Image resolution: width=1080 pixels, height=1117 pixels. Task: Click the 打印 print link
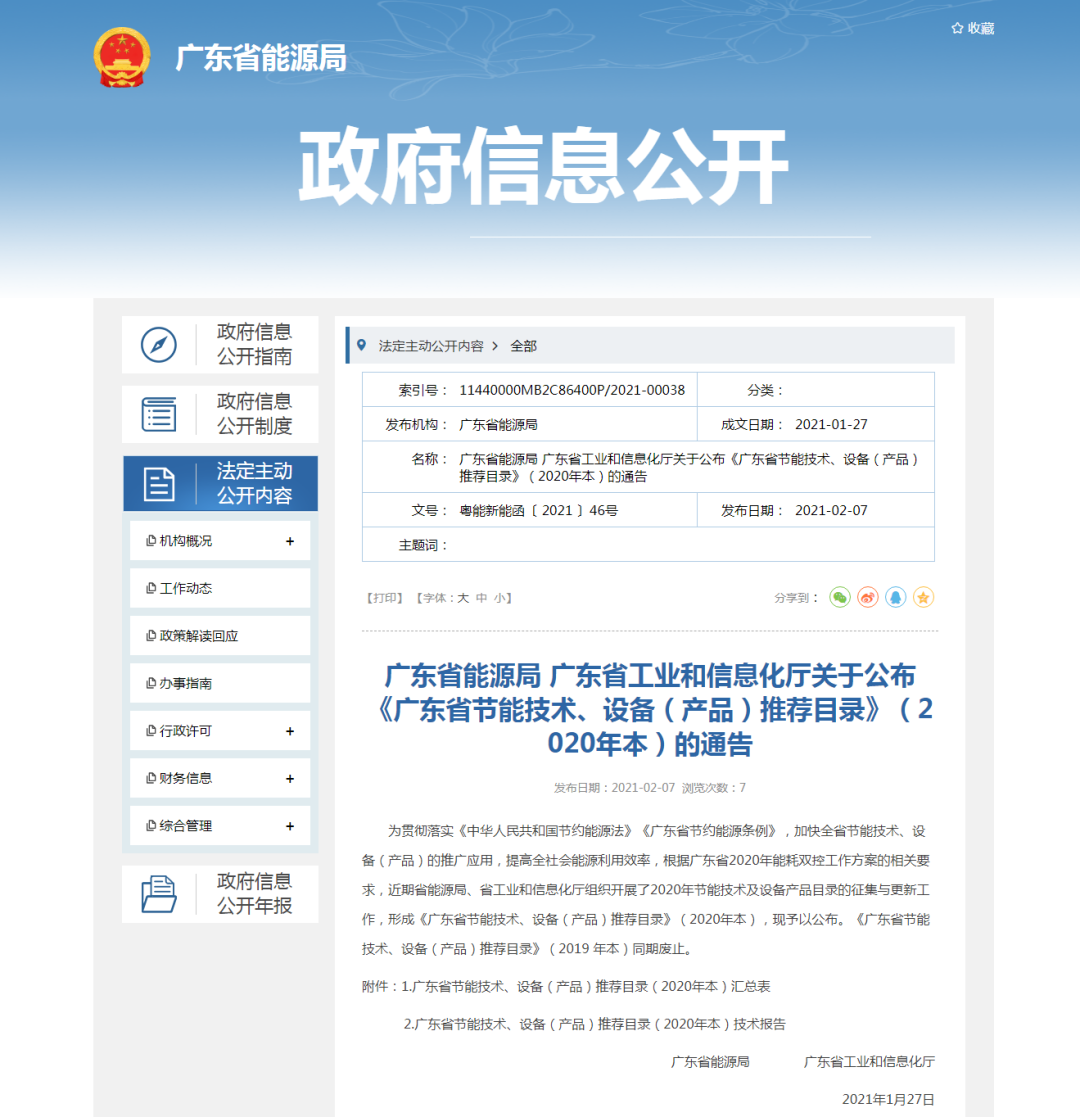[x=385, y=598]
